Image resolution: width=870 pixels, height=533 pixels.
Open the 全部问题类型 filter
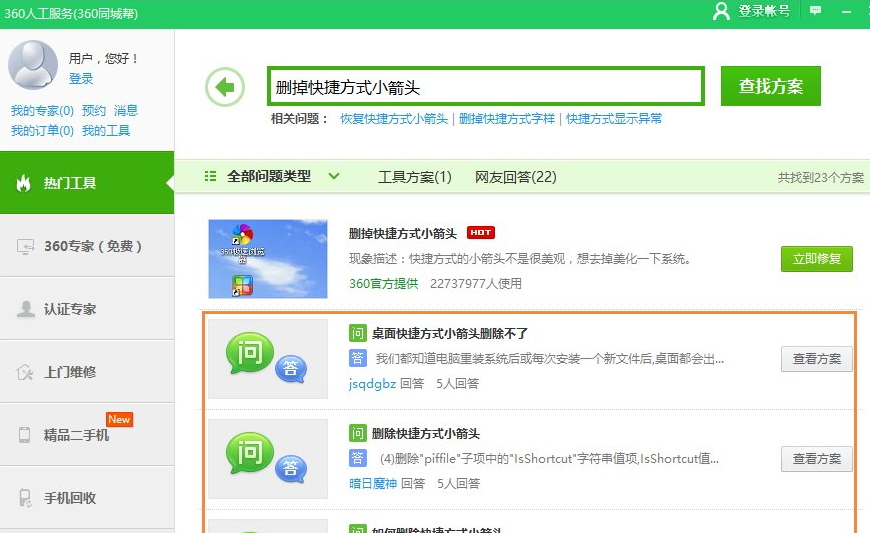pyautogui.click(x=269, y=176)
